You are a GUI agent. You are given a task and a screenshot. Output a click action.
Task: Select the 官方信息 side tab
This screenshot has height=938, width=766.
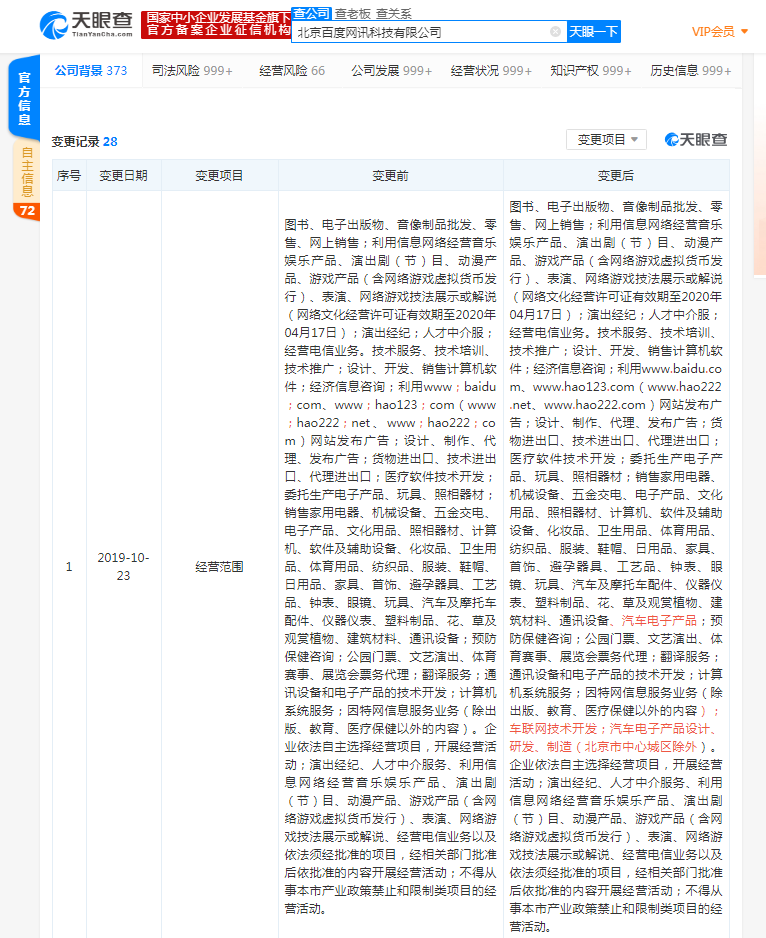25,98
